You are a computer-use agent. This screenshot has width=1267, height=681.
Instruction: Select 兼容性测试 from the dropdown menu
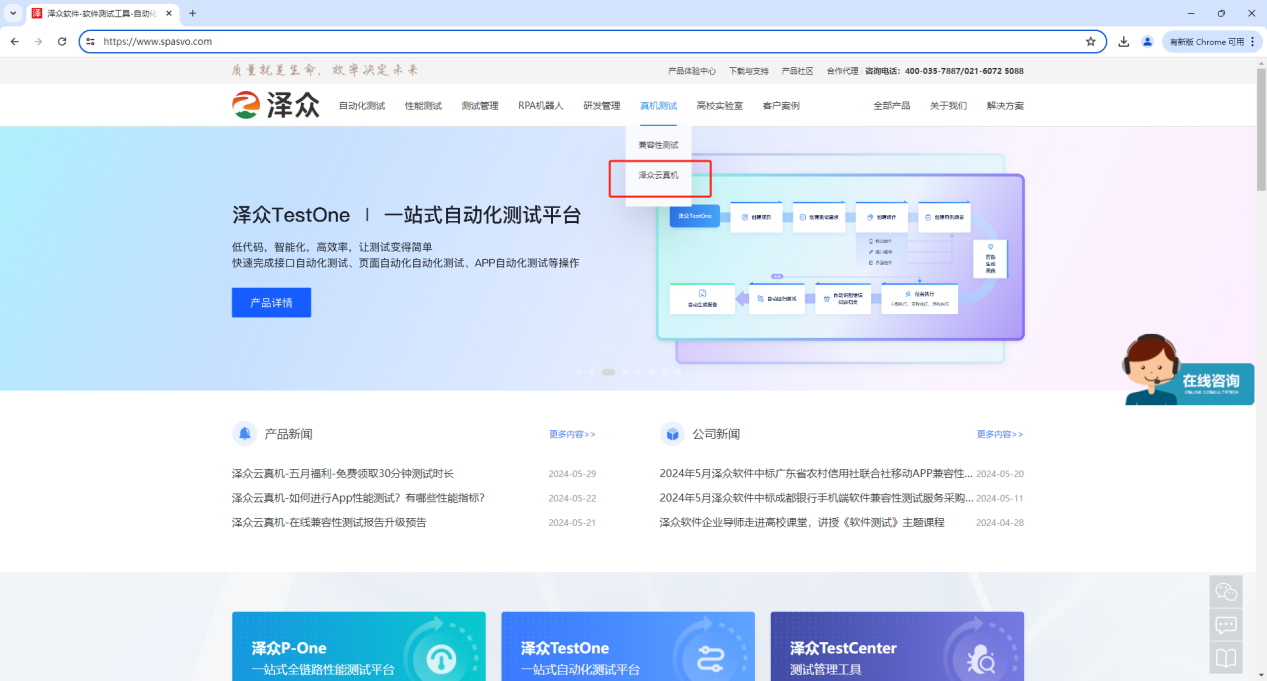click(x=658, y=145)
